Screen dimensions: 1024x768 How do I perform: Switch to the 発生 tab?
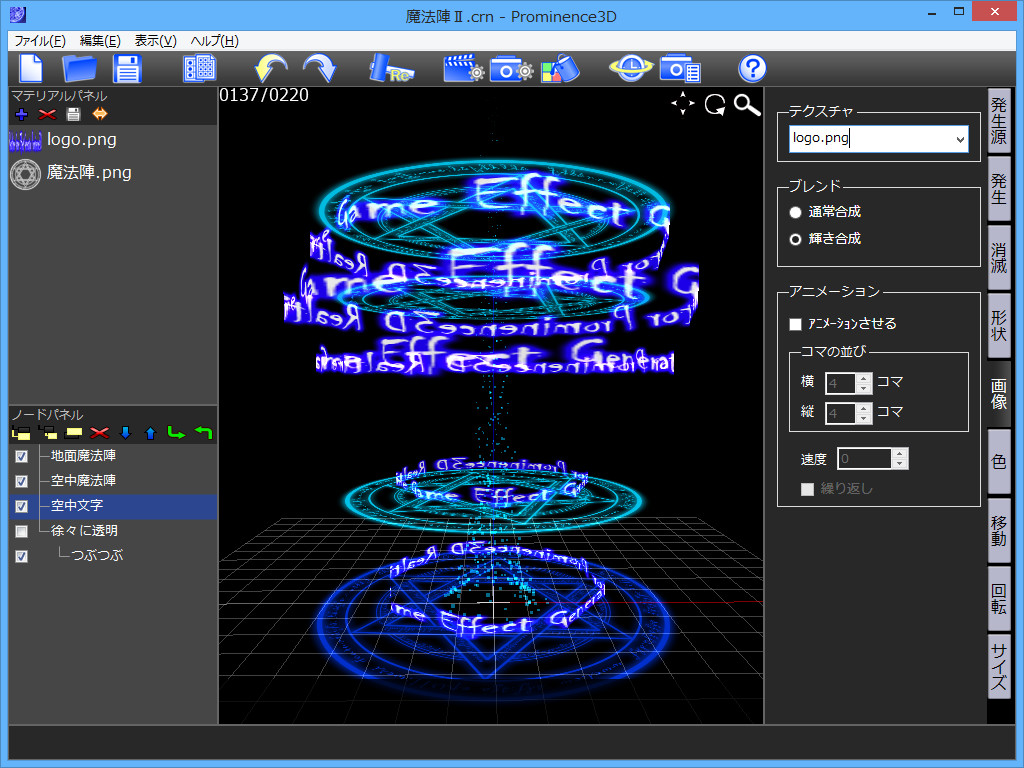(999, 189)
